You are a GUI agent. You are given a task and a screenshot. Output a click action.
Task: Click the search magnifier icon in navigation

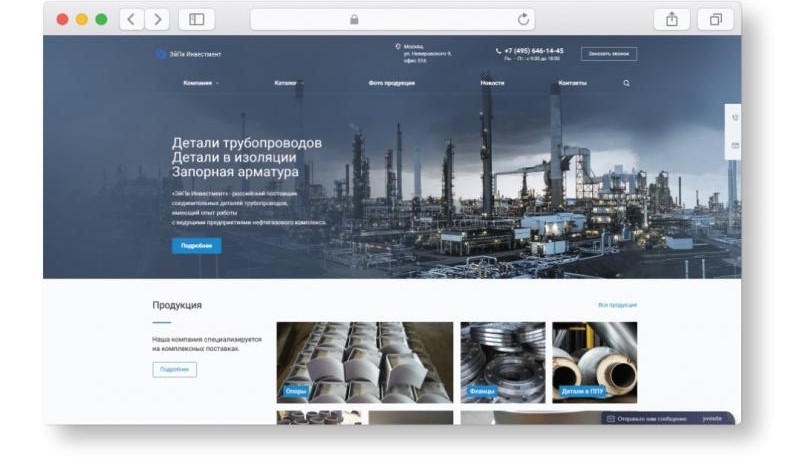[627, 83]
